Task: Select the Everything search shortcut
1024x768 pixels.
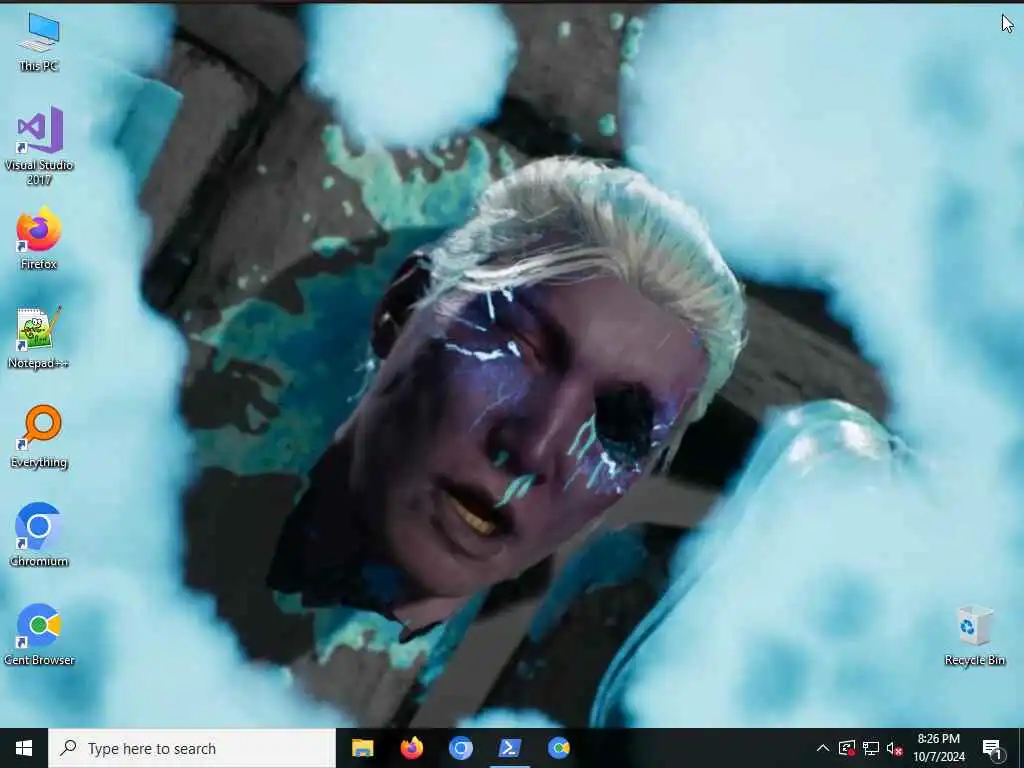Action: click(39, 436)
